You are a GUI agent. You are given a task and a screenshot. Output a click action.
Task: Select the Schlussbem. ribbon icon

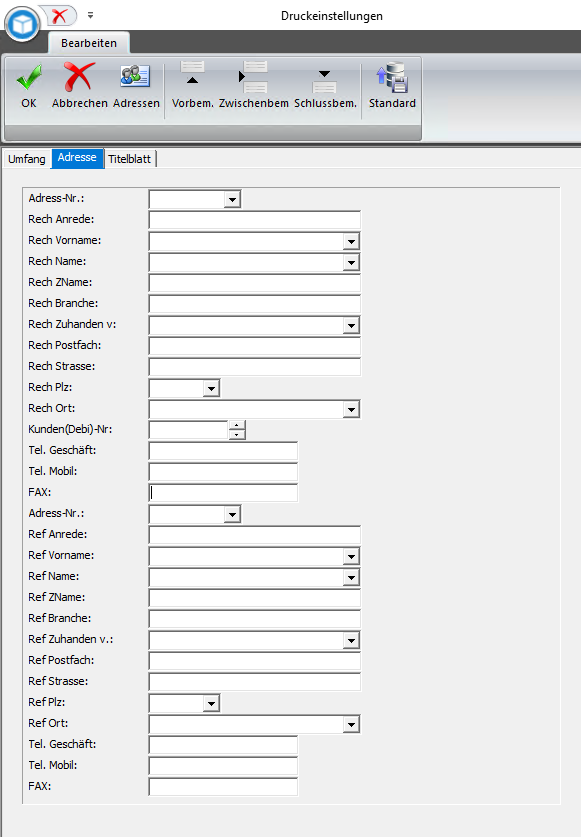[325, 81]
